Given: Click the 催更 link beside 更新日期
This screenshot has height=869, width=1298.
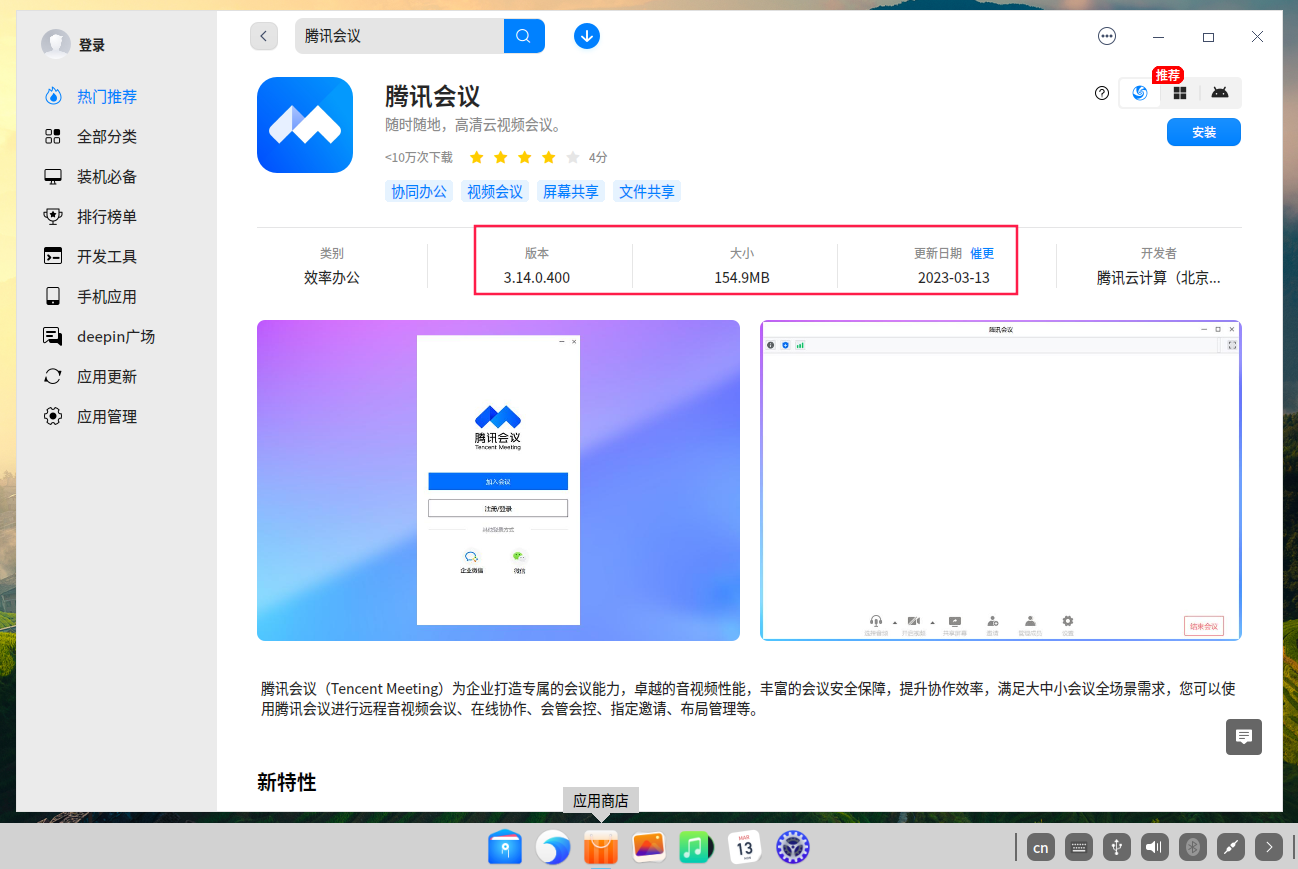Looking at the screenshot, I should tap(982, 254).
